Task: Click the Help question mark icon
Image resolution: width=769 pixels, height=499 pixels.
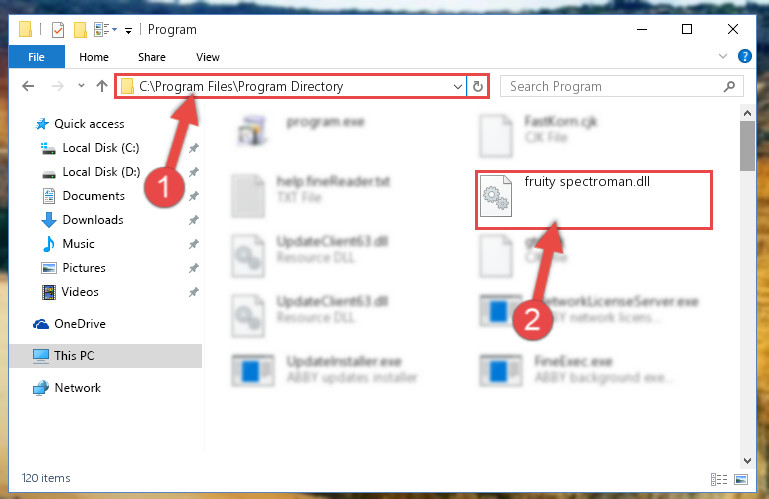Action: 744,56
